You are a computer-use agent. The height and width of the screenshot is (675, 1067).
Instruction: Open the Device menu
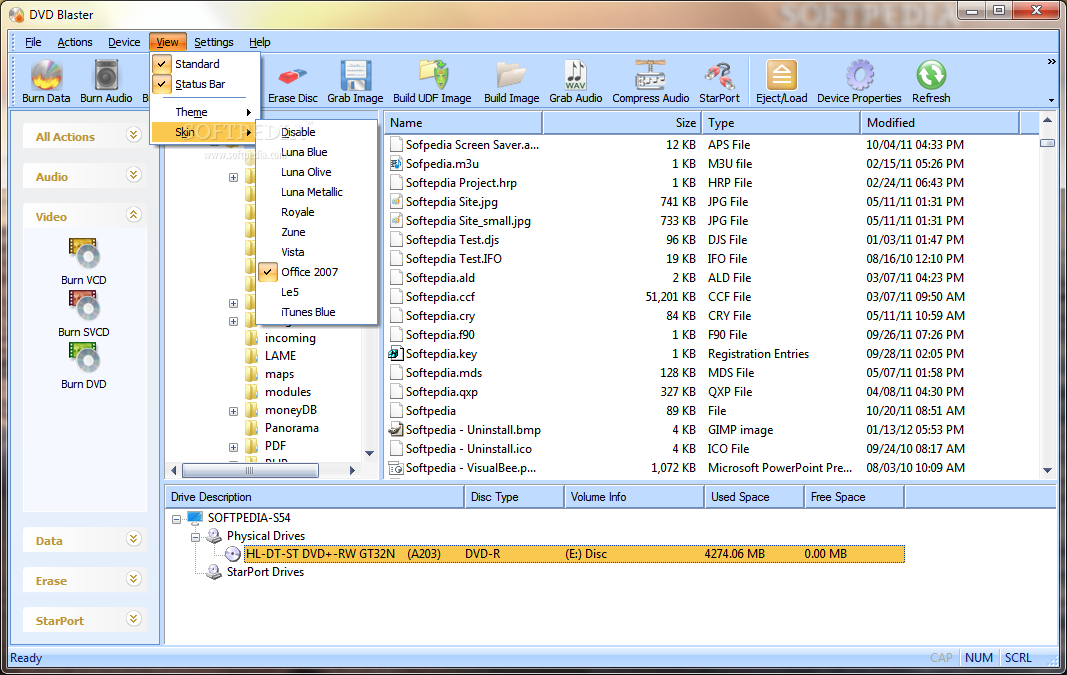124,42
